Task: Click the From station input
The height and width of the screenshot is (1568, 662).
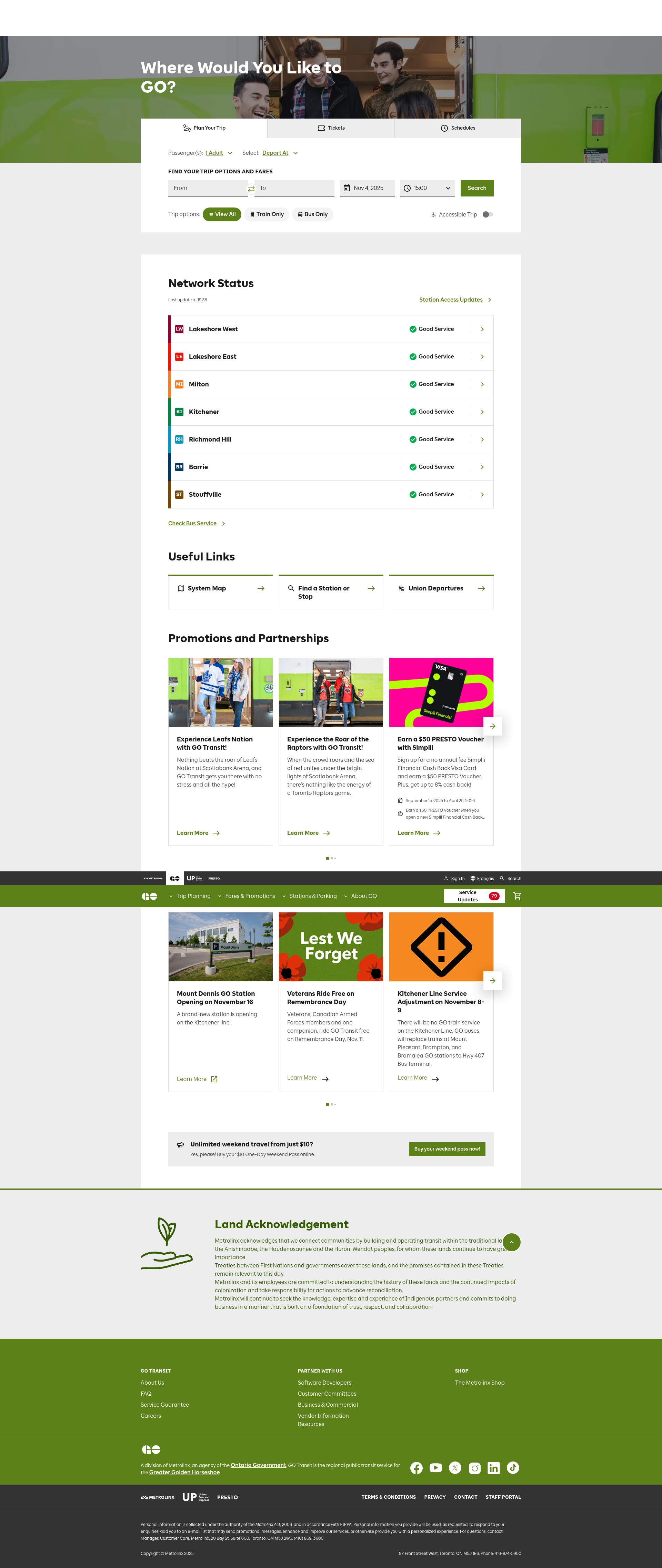Action: 208,188
